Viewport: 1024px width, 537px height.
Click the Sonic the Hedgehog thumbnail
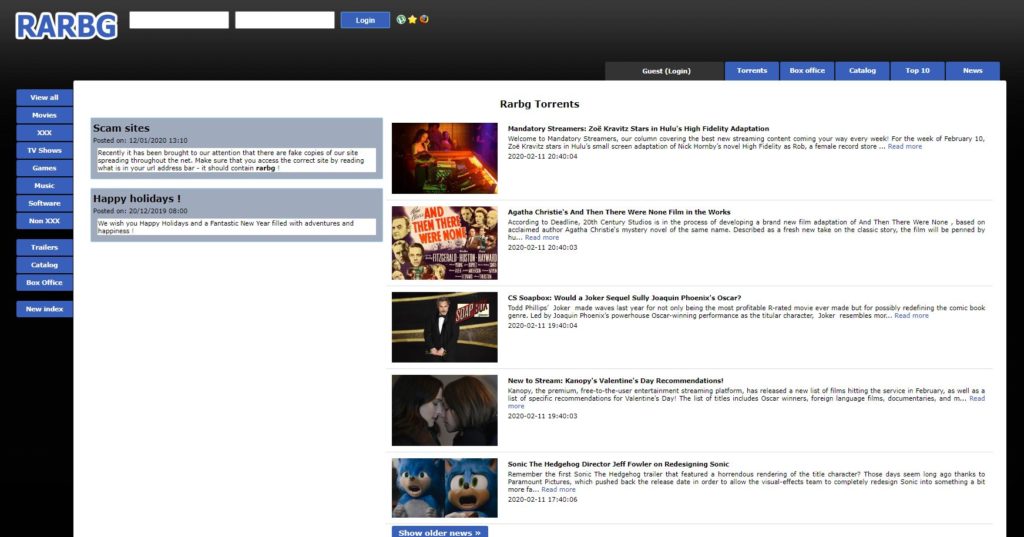(444, 488)
